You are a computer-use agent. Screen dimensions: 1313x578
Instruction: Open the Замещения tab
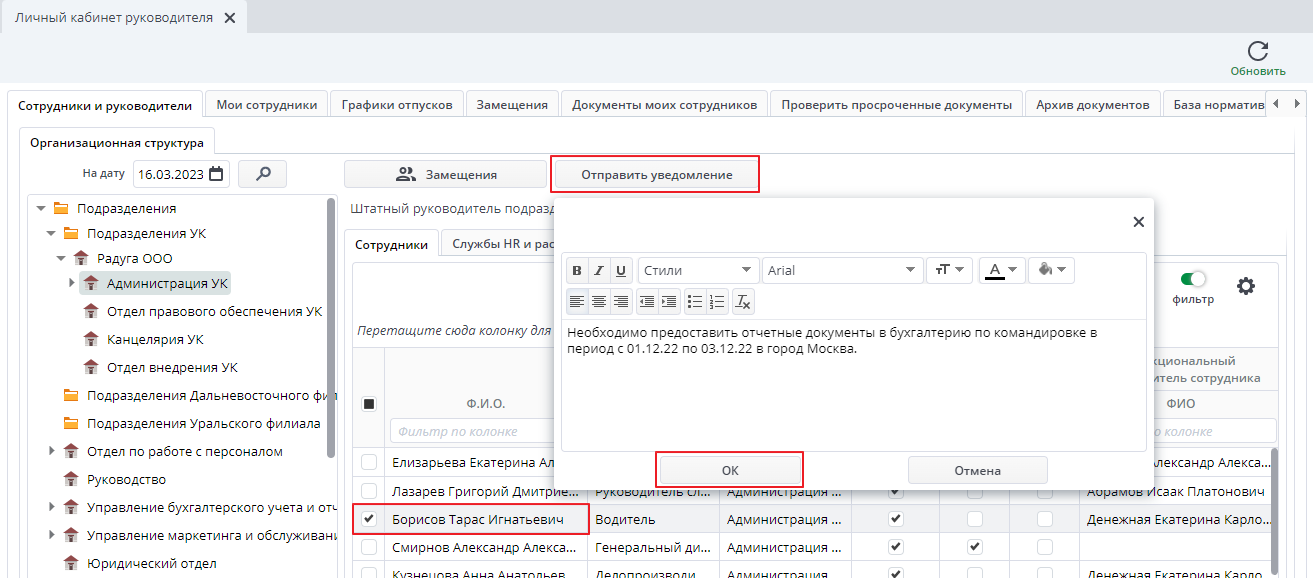[512, 105]
